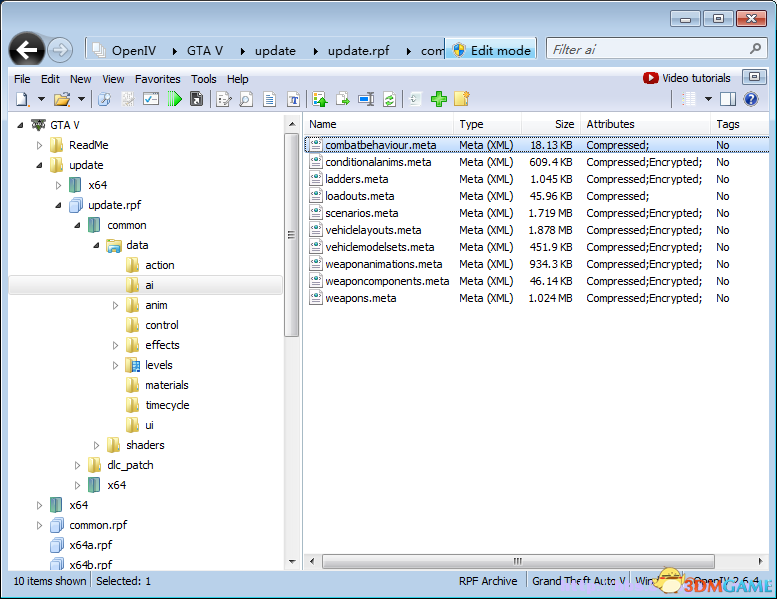Open the Video tutorials link
The image size is (777, 599).
click(x=686, y=78)
